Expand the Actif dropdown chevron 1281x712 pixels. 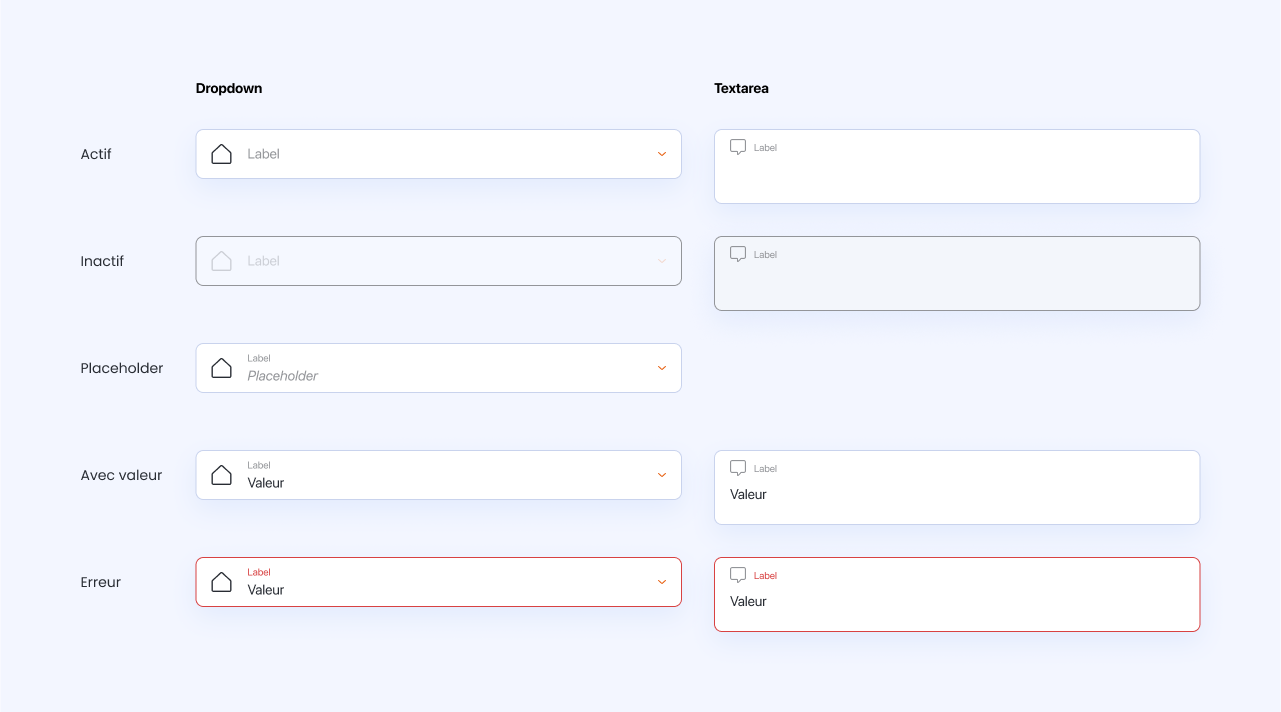661,154
